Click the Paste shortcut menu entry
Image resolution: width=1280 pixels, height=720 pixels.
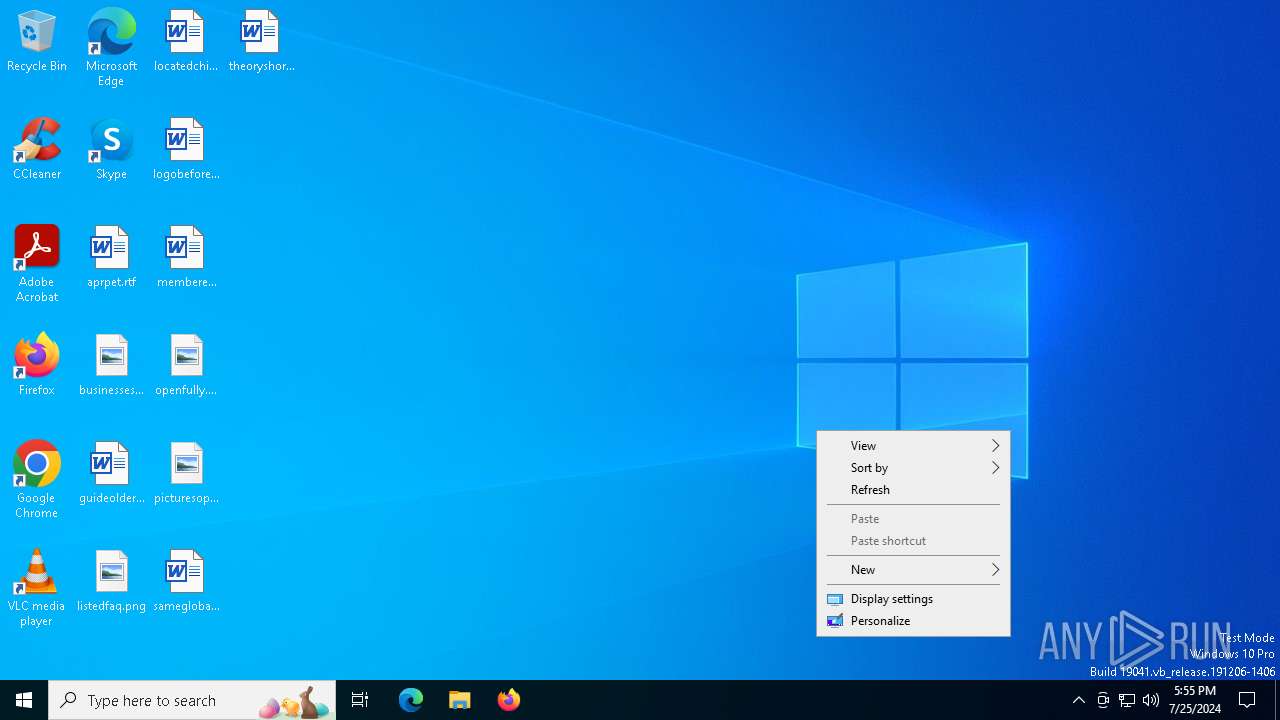point(913,541)
